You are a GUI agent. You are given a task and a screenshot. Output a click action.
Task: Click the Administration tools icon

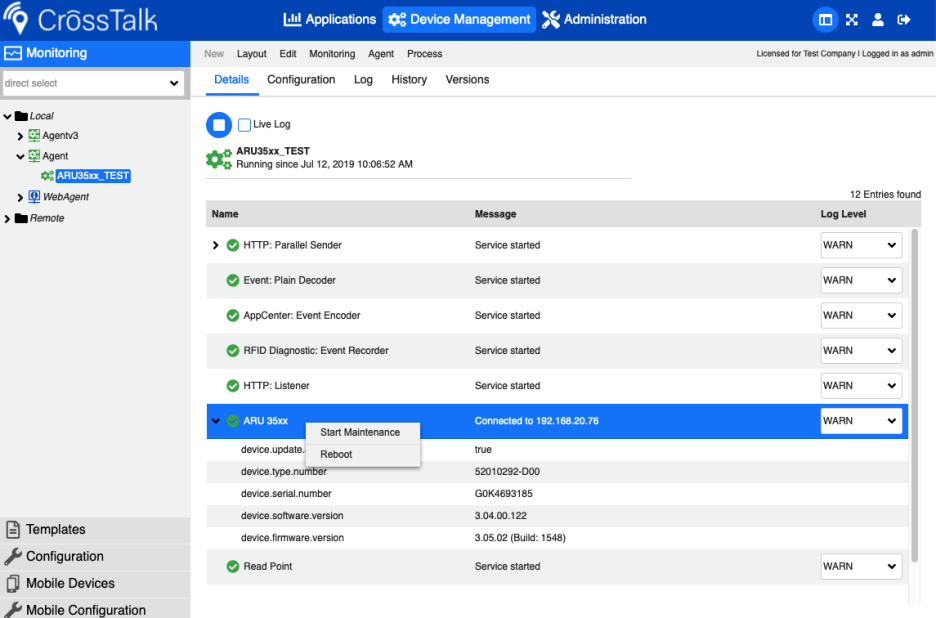click(x=551, y=20)
